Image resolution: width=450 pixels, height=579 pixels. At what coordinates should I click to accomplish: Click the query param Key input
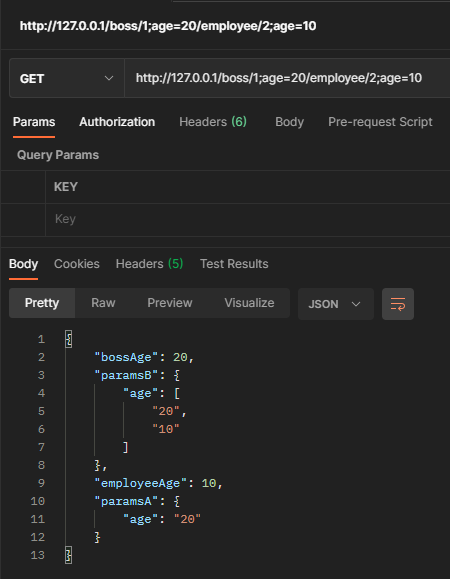coord(247,219)
